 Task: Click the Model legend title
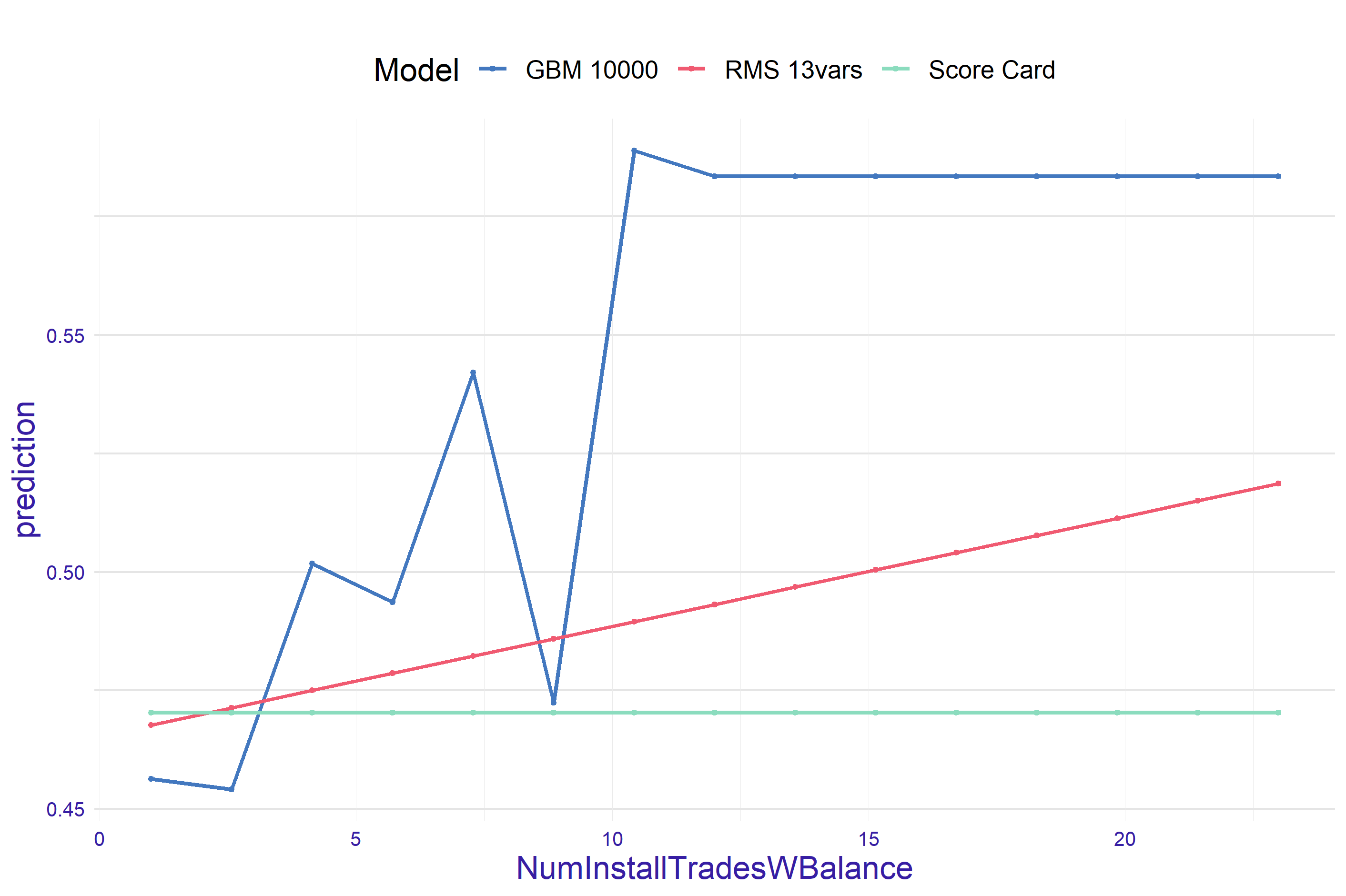pos(415,70)
